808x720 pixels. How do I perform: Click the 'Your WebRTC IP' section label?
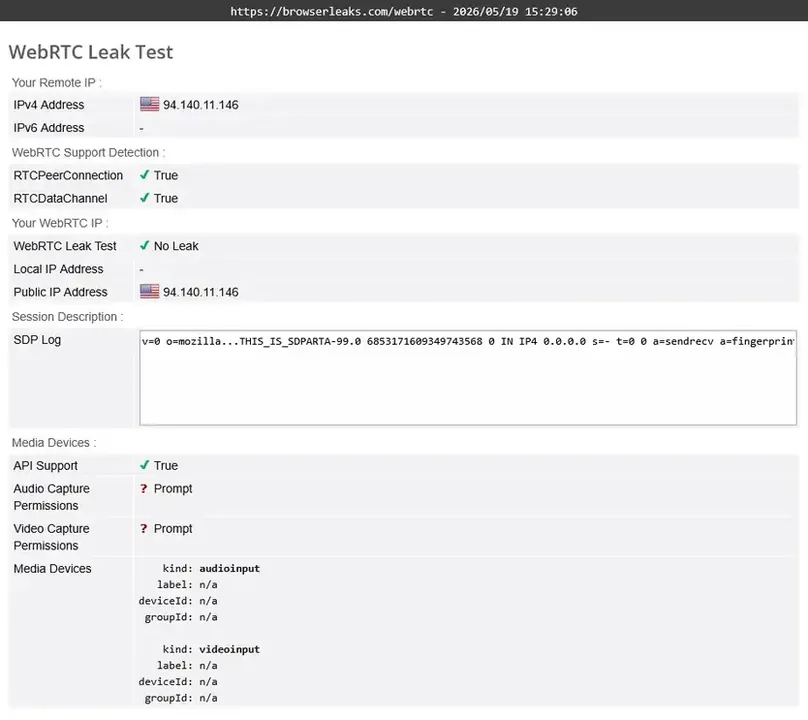tap(60, 223)
